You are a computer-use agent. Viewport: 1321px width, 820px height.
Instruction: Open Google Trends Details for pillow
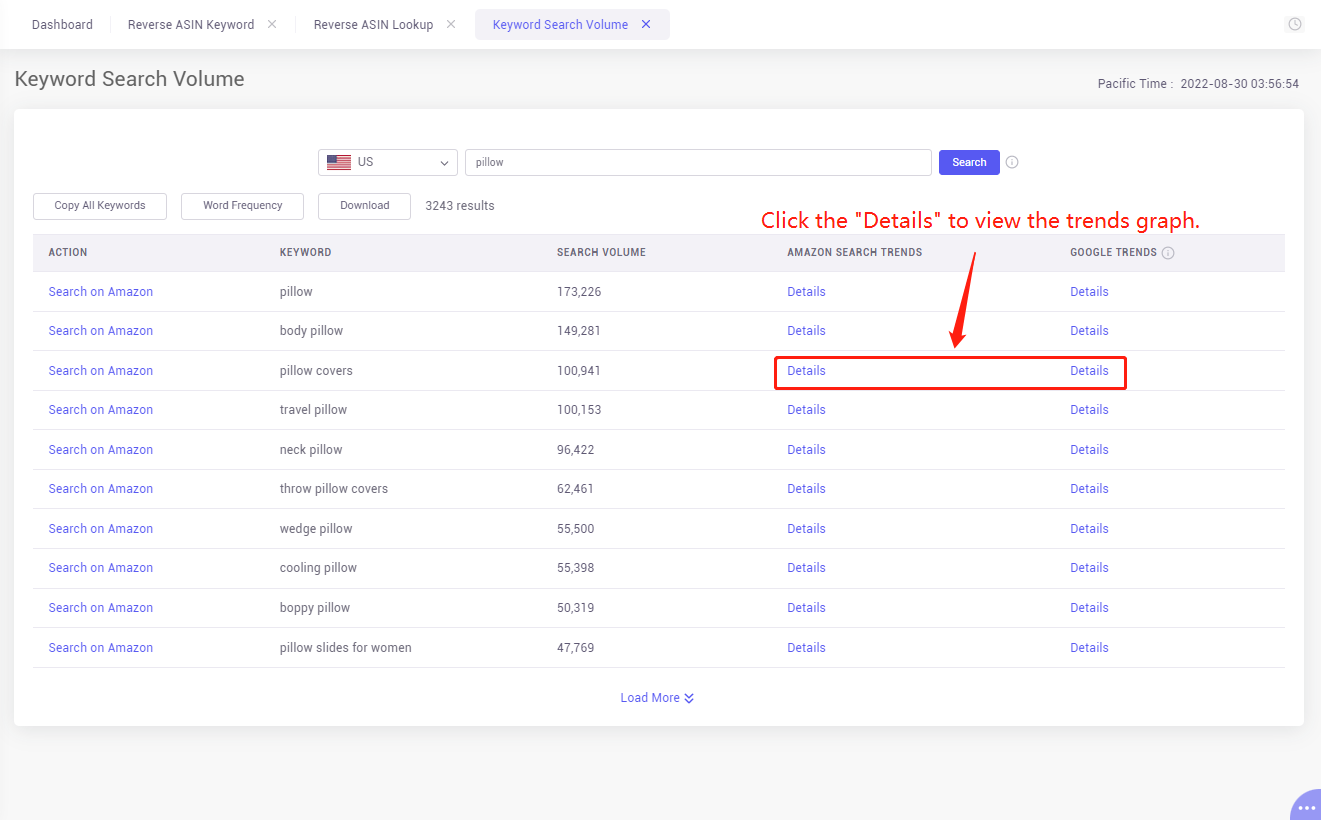(x=1089, y=292)
